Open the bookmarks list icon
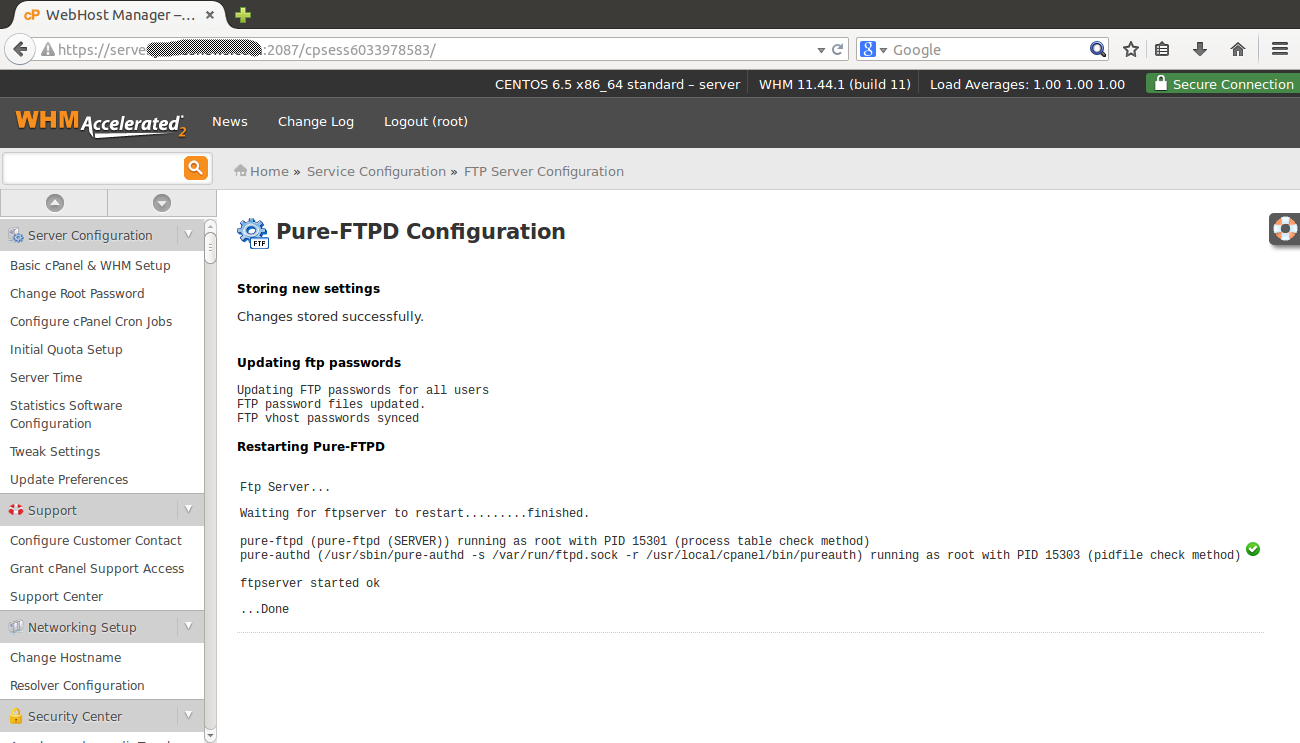The width and height of the screenshot is (1300, 743). coord(1162,49)
